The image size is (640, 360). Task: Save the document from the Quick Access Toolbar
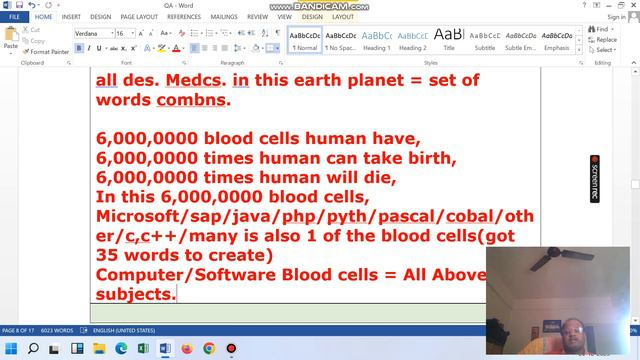[19, 5]
